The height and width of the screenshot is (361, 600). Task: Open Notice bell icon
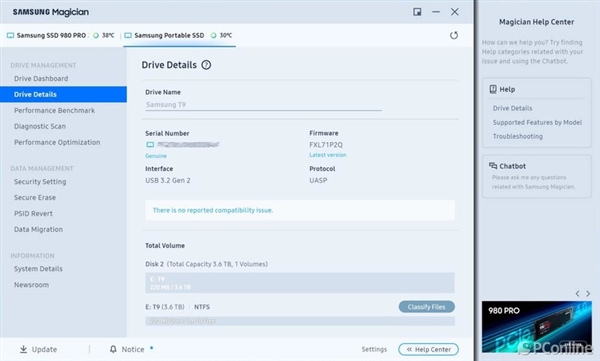point(113,349)
